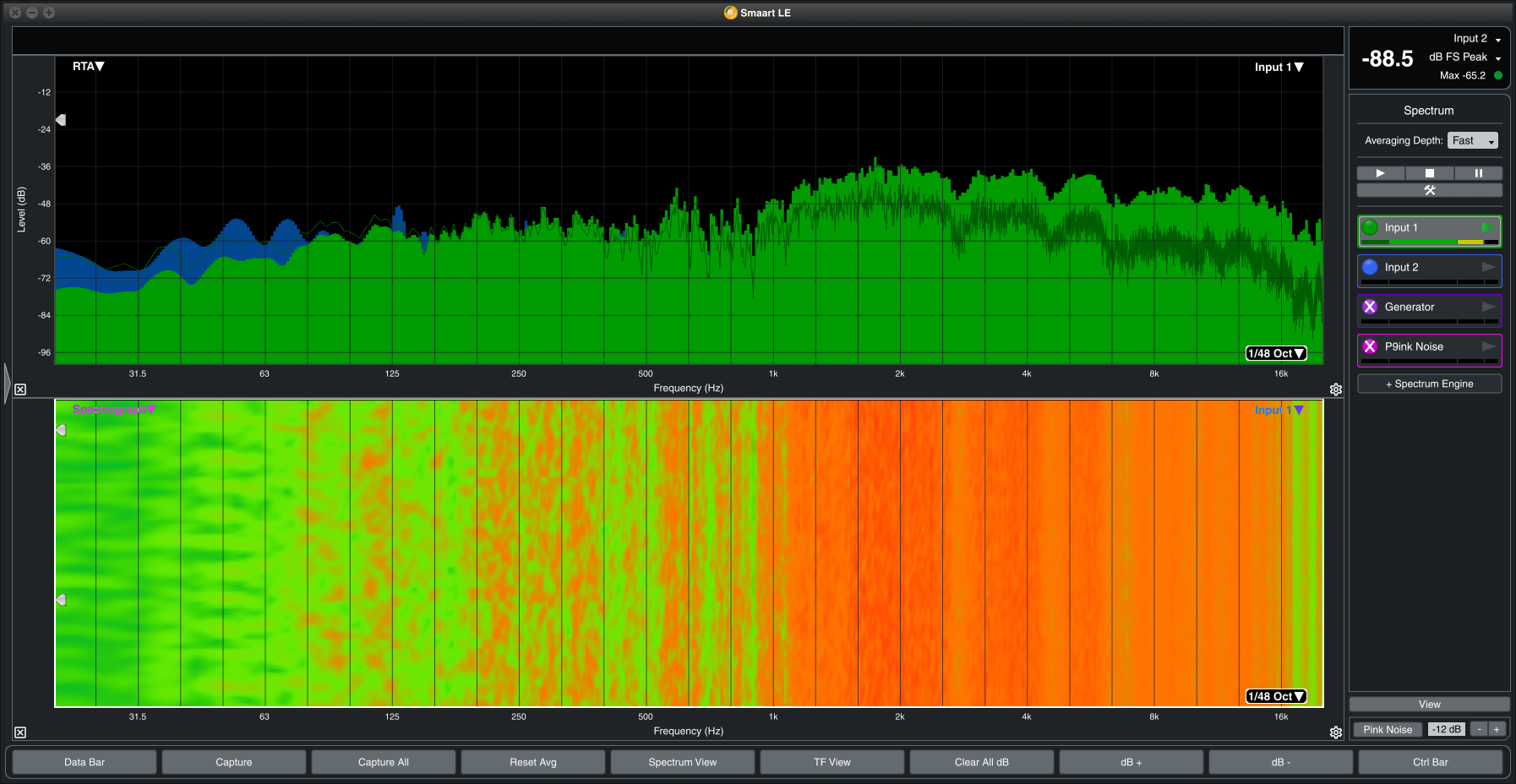Viewport: 1516px width, 784px height.
Task: Start Generator engine with its arrow
Action: click(x=1488, y=307)
